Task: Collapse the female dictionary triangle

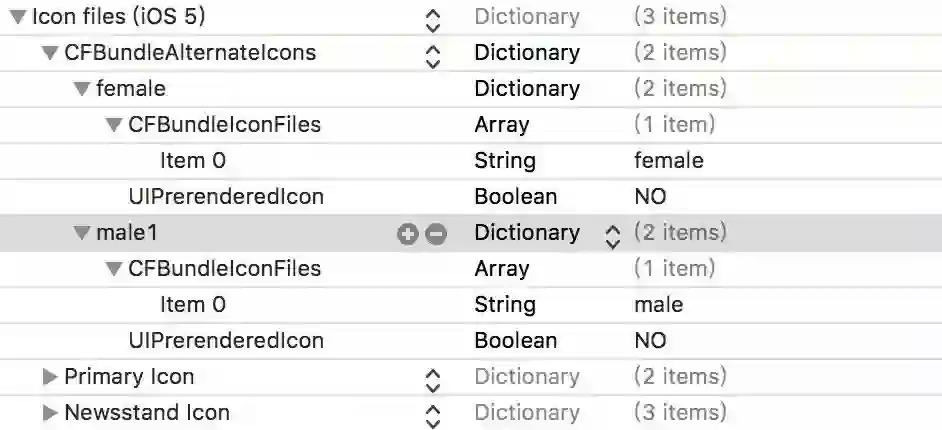Action: click(82, 89)
